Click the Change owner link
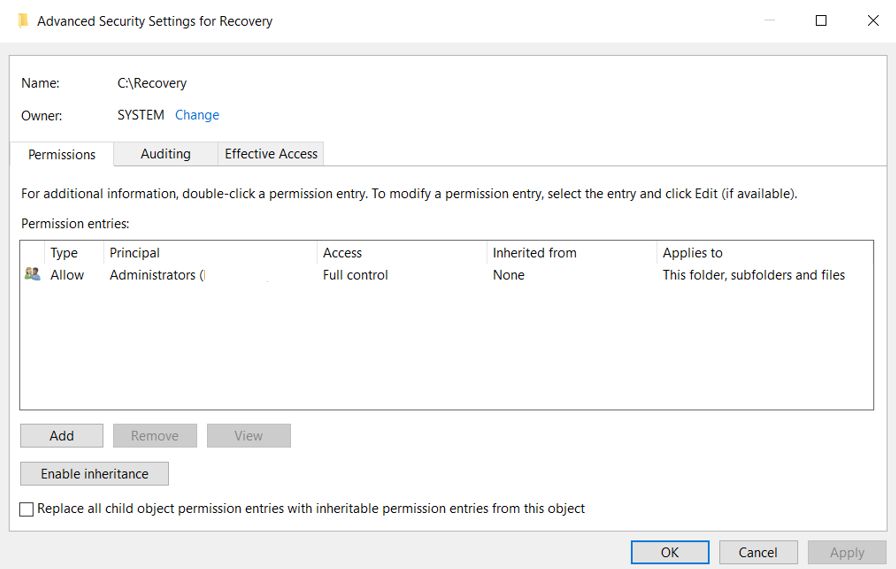 [197, 115]
